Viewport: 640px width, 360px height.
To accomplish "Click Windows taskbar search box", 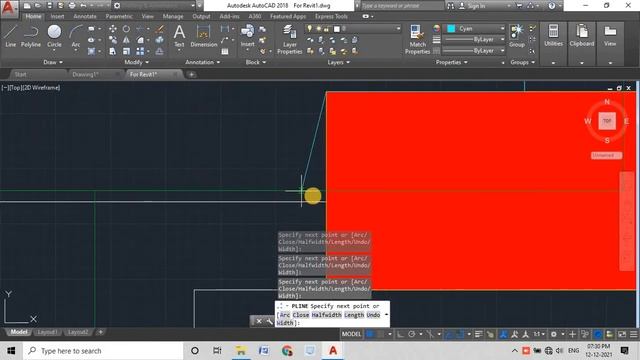I will click(103, 351).
